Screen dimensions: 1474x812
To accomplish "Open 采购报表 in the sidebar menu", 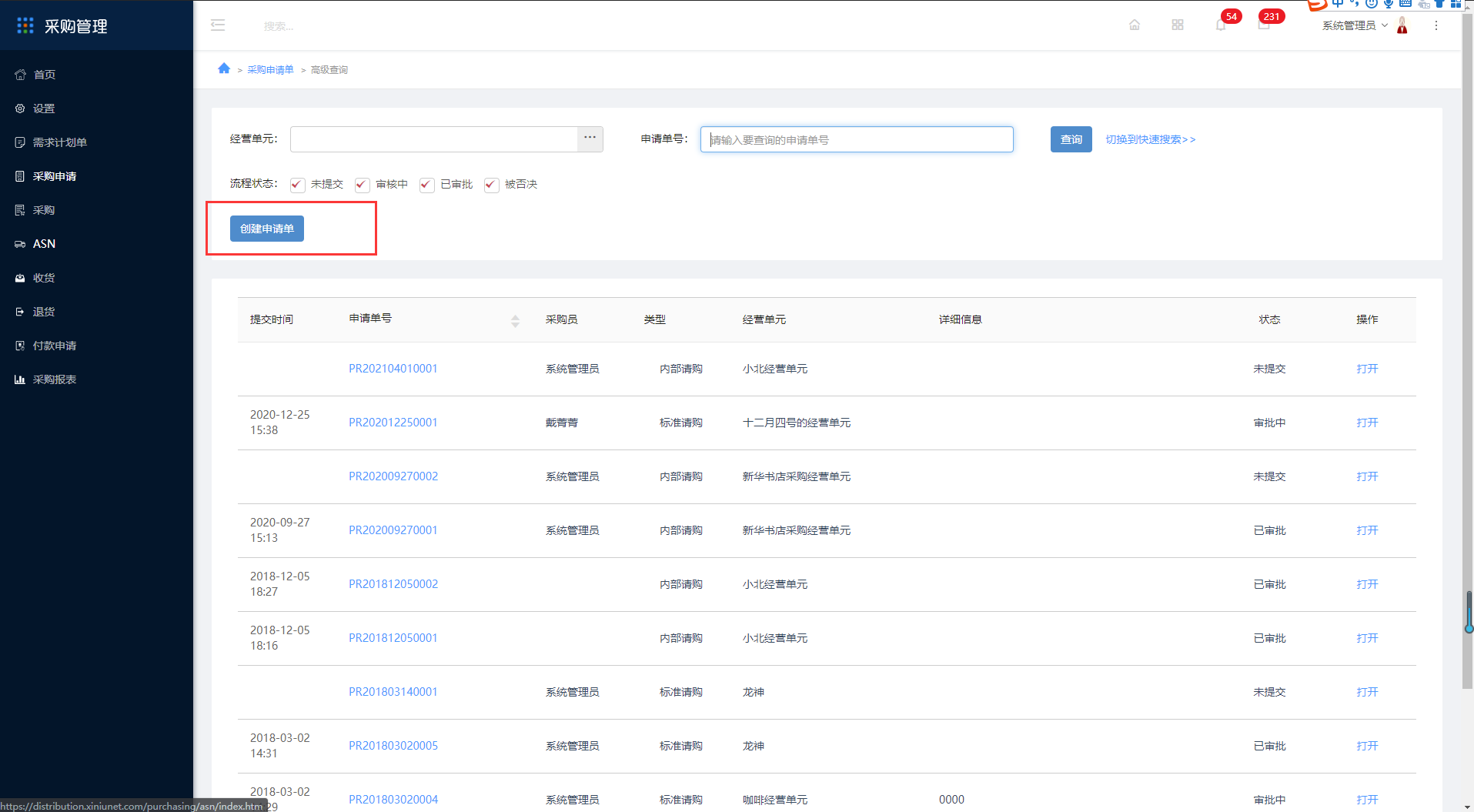I will point(55,379).
